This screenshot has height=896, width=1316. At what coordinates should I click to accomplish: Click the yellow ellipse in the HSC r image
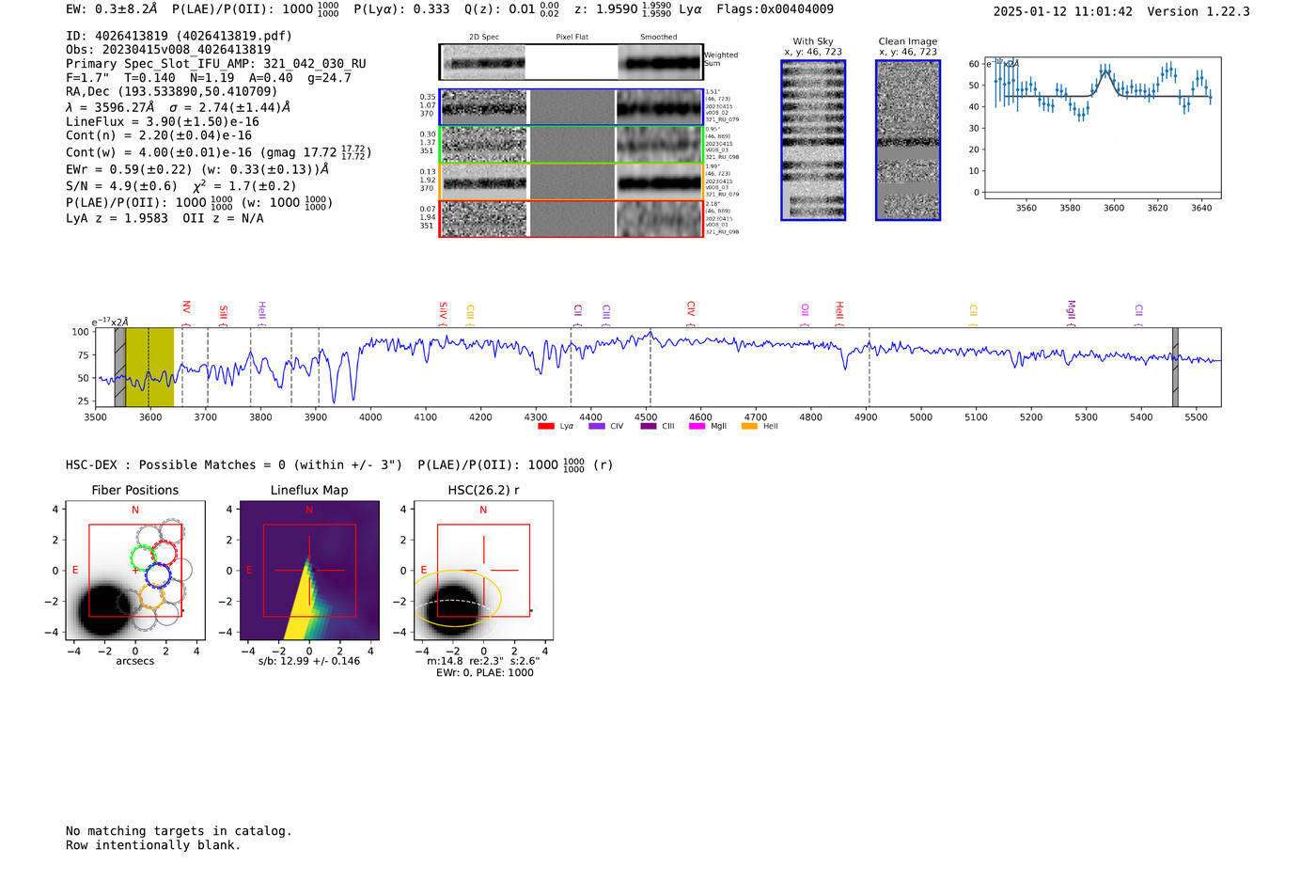point(458,598)
